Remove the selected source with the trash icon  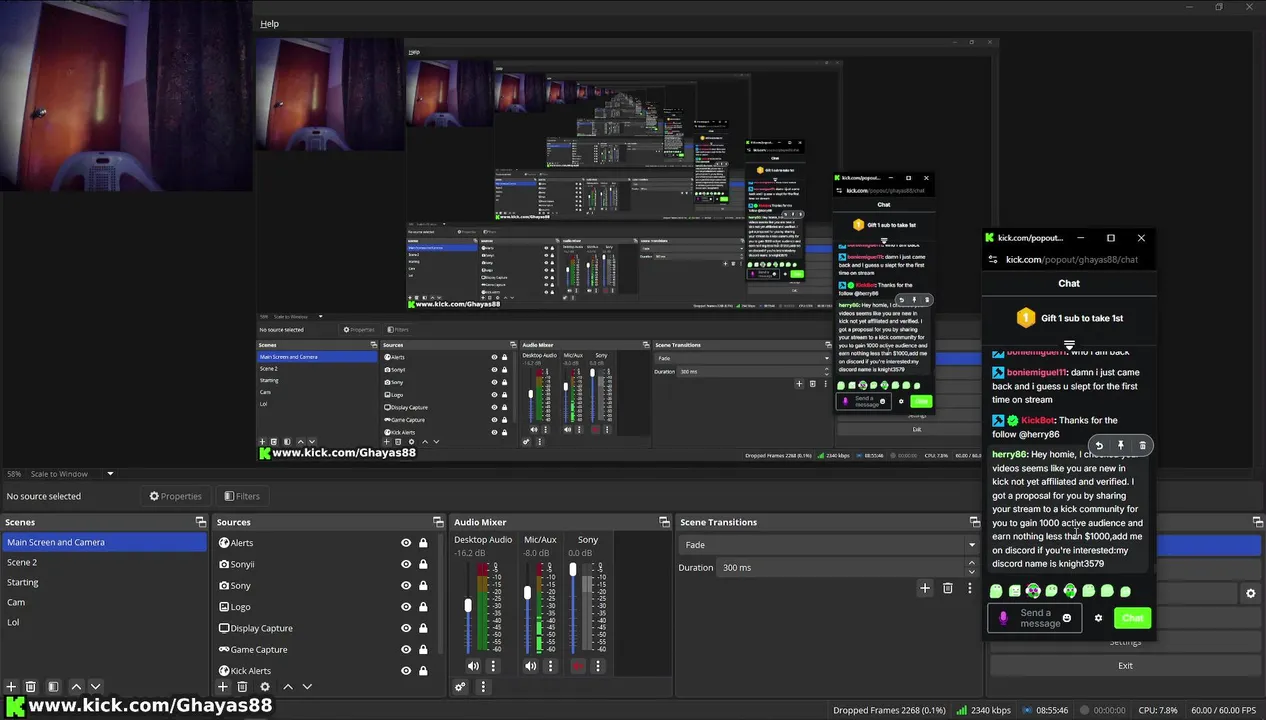pyautogui.click(x=242, y=687)
